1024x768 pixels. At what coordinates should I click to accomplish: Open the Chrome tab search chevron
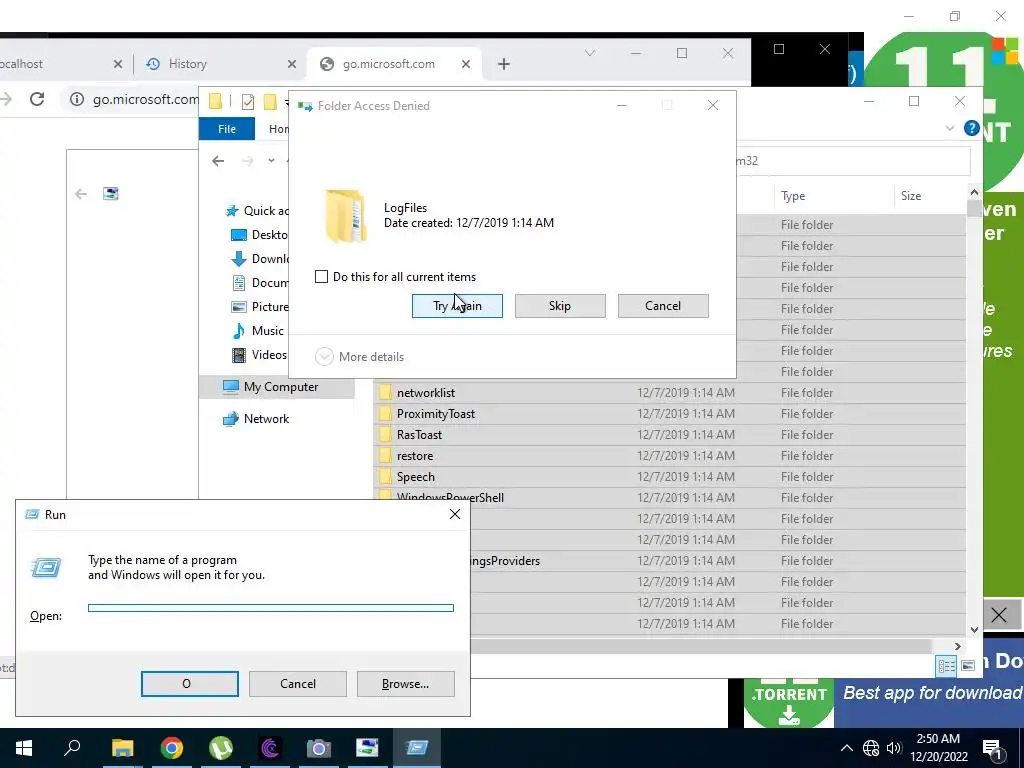[590, 53]
